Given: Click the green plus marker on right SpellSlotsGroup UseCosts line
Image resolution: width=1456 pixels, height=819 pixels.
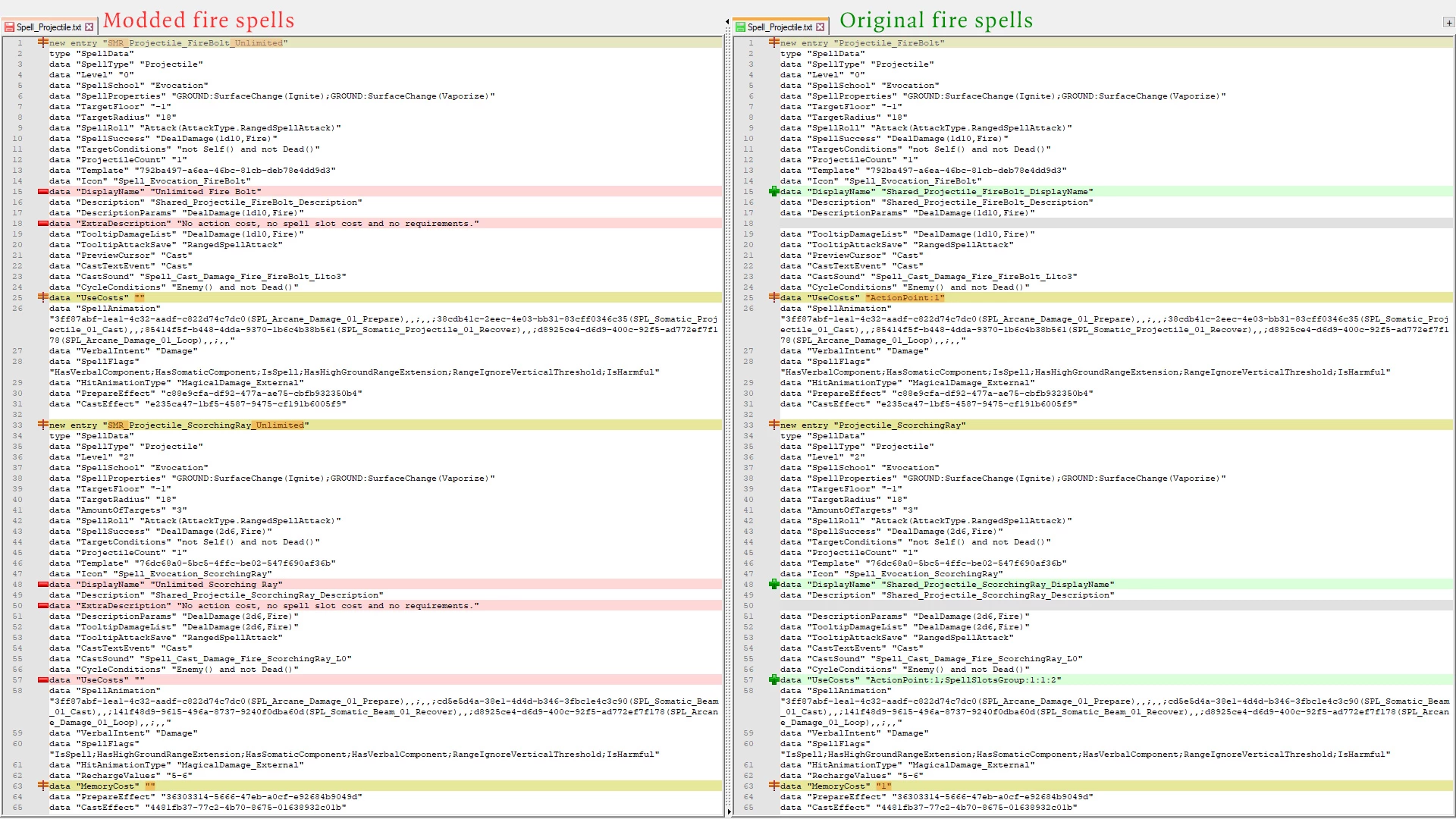Looking at the screenshot, I should pos(773,680).
